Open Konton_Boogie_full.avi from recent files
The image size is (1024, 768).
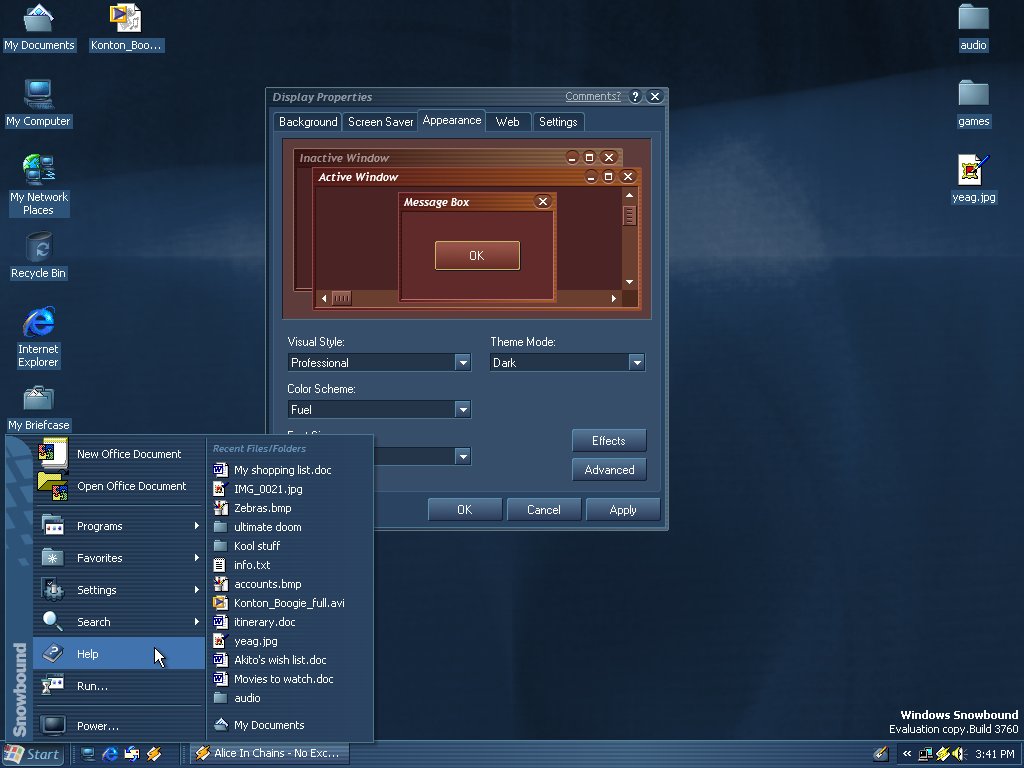pos(290,603)
